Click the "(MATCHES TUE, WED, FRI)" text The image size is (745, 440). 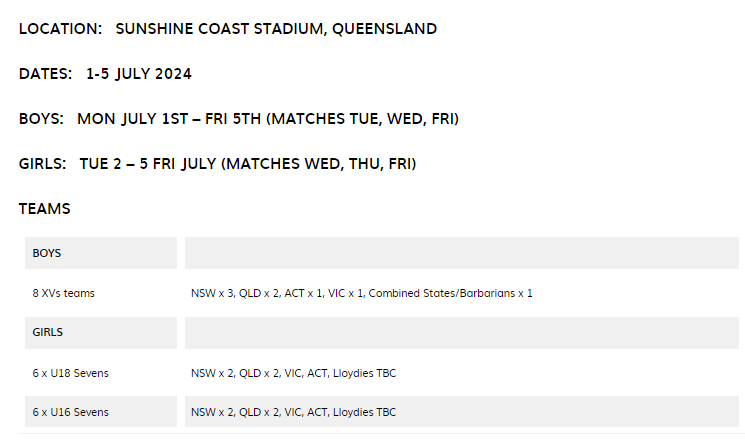[x=363, y=119]
